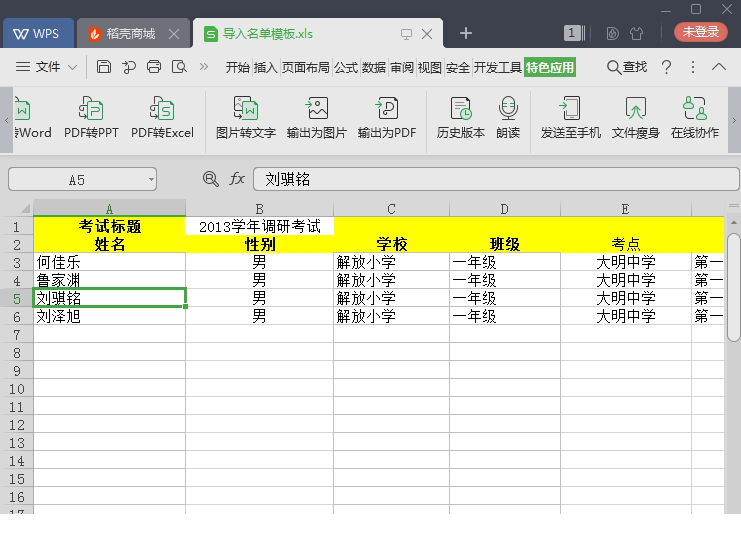Click cell containing 鲁家渊
741x534 pixels.
coord(109,280)
